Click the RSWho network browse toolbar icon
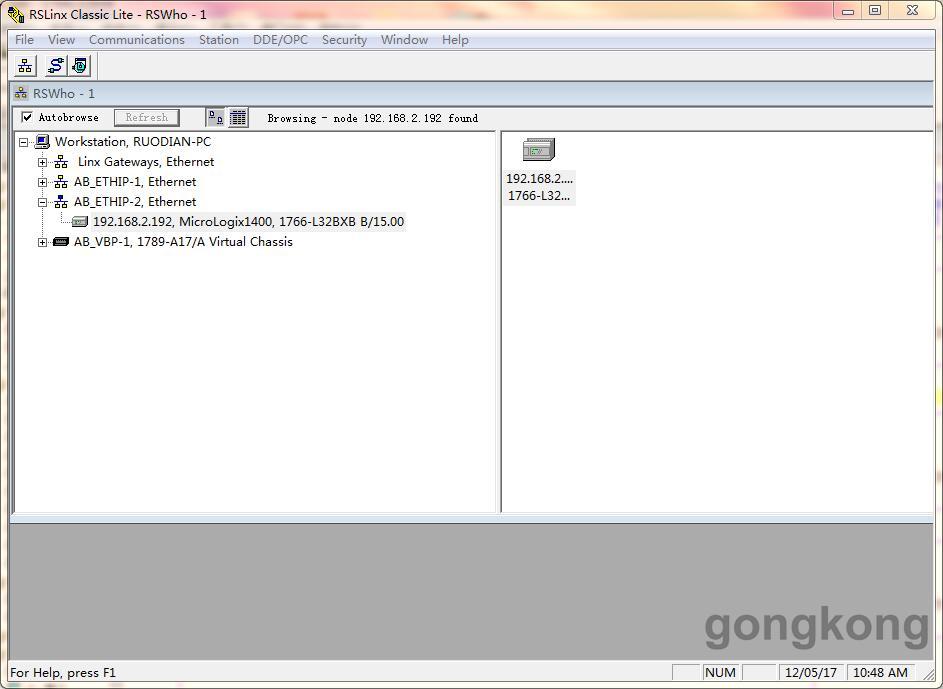Viewport: 943px width, 689px height. tap(25, 66)
